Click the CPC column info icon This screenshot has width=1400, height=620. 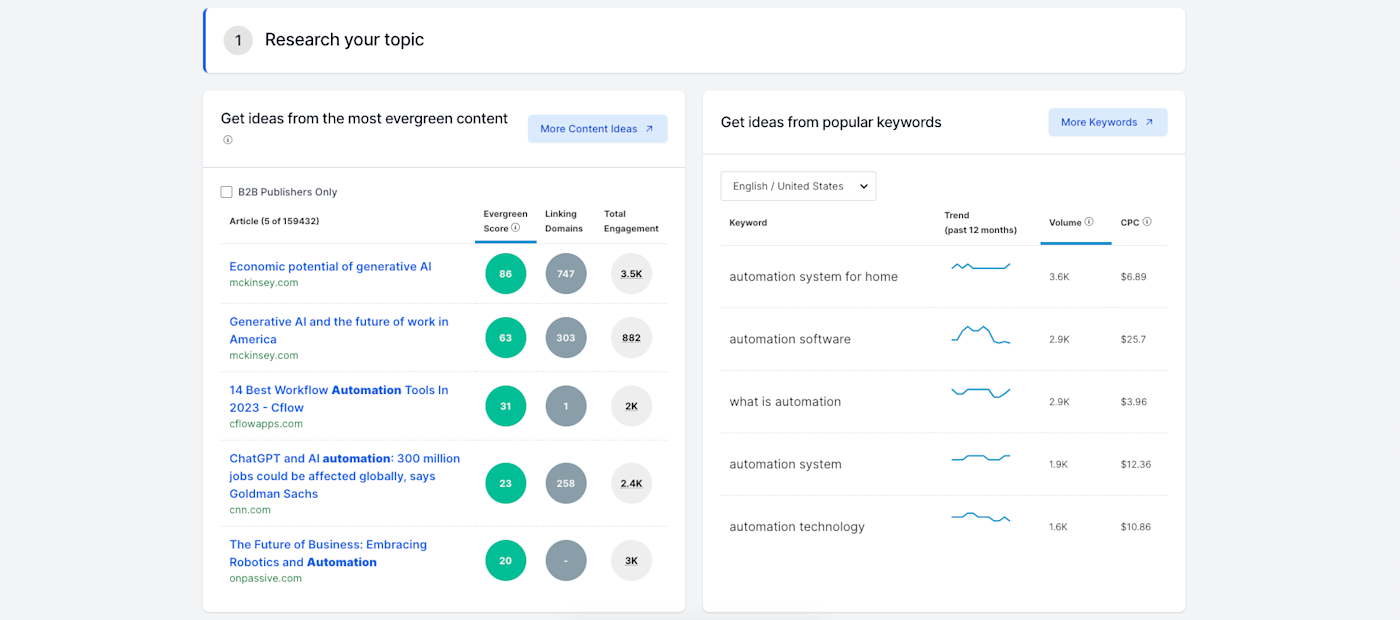tap(1147, 222)
